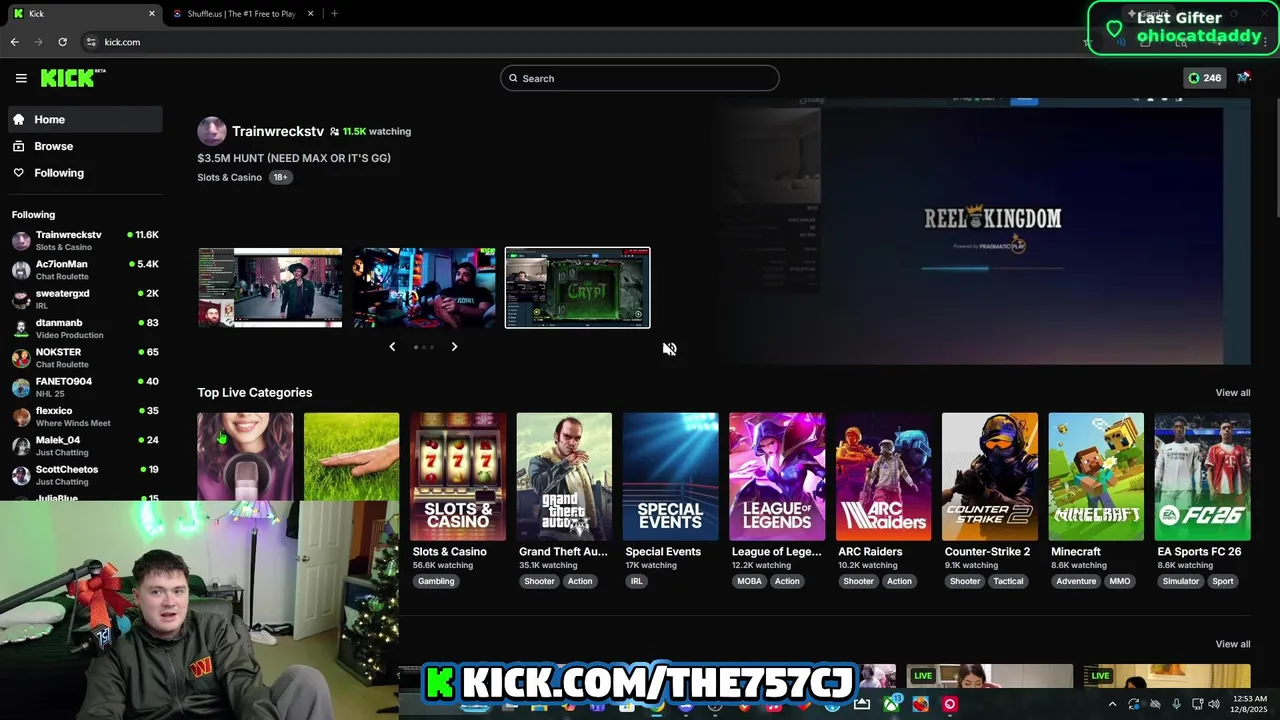Open featured Trainwreckstv streamer name link

[x=278, y=131]
